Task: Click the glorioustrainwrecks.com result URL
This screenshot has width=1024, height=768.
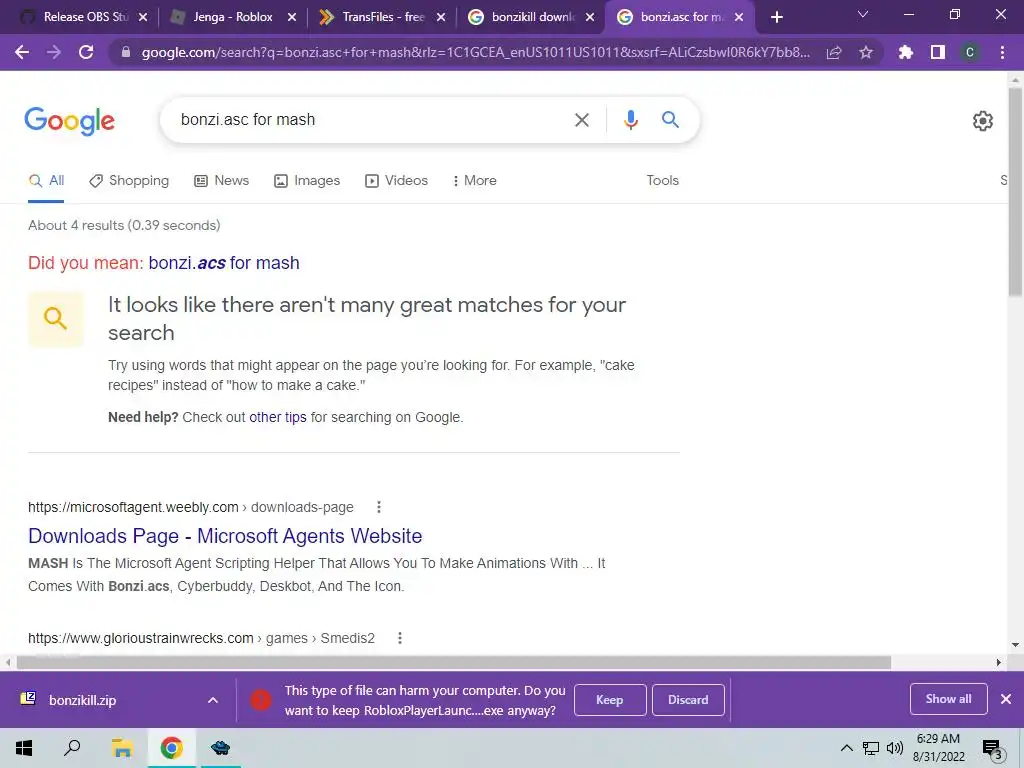Action: coord(201,638)
